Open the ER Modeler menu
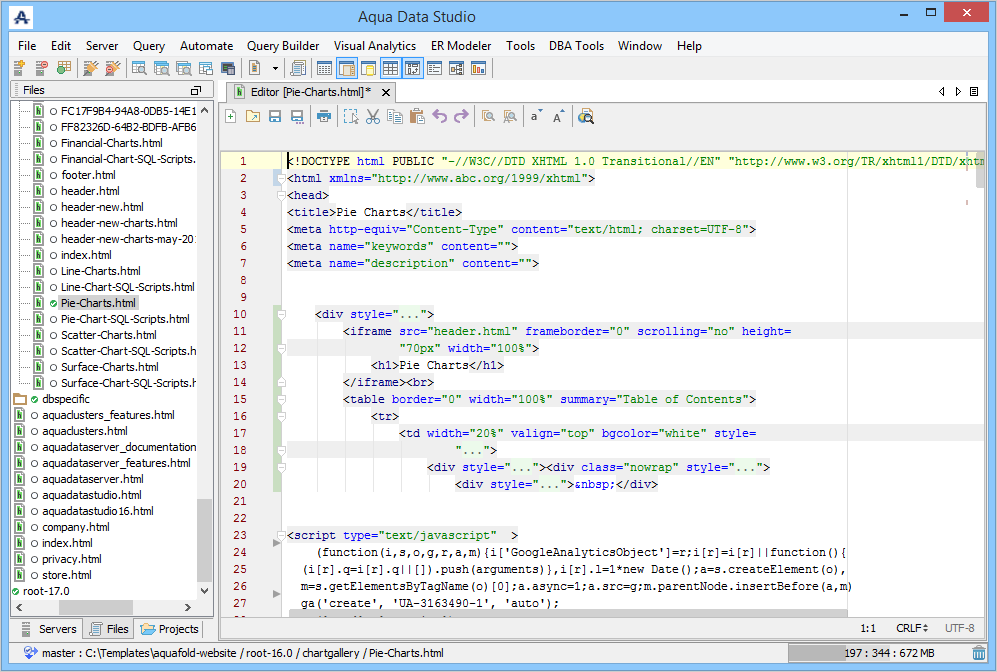Screen dimensions: 997x672 point(460,46)
